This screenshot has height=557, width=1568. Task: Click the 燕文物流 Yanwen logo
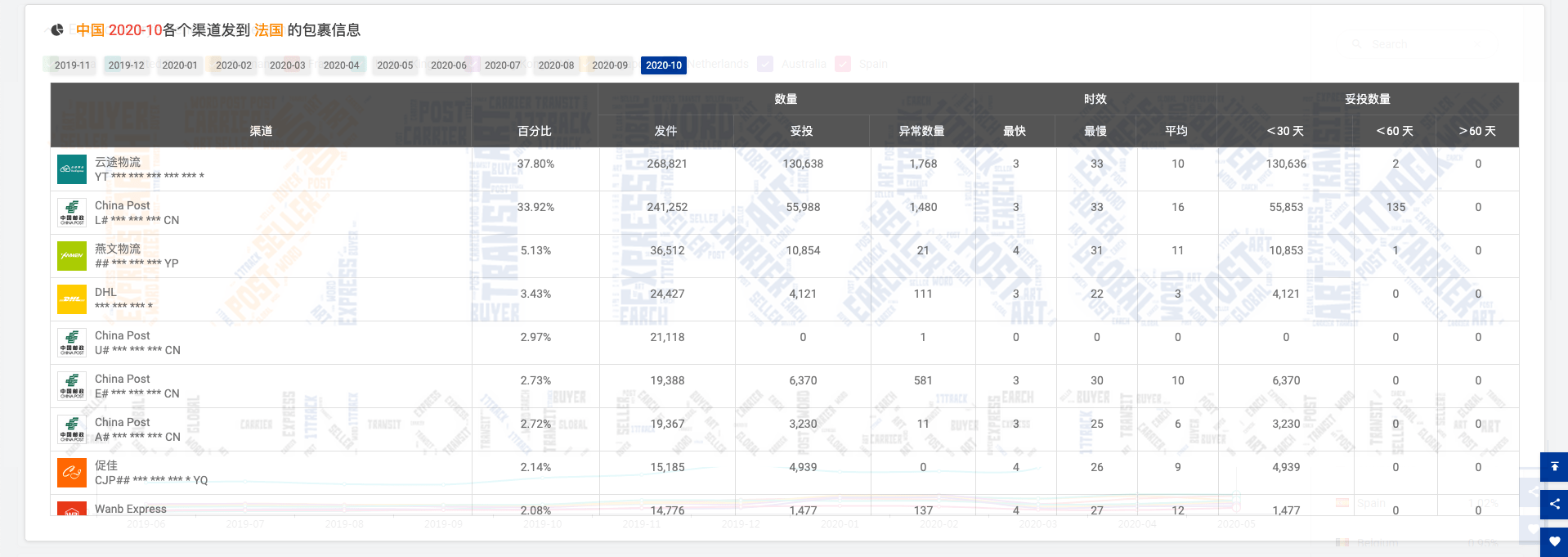[x=72, y=256]
